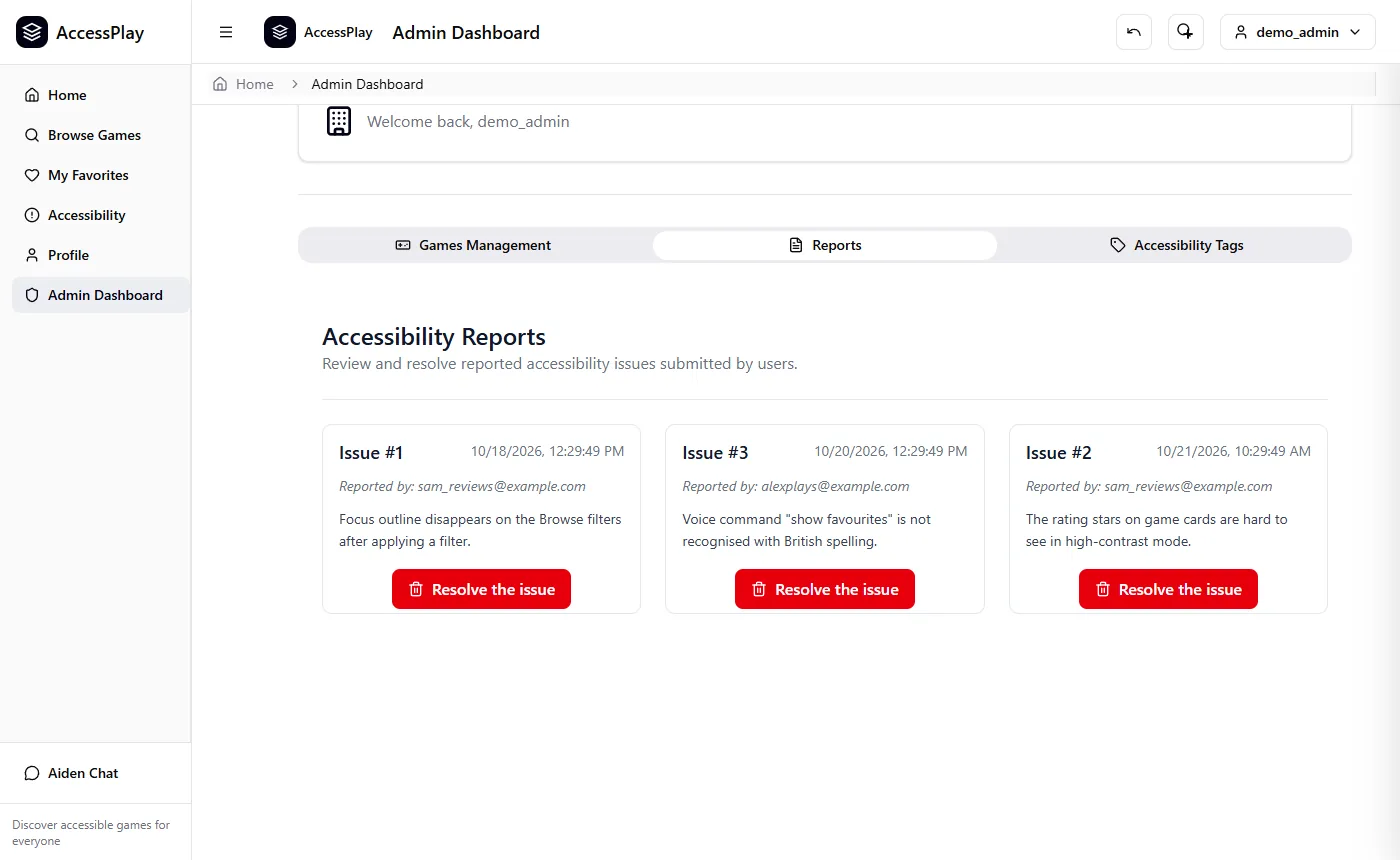Click trash icon on Issue #1 resolve button
The height and width of the screenshot is (860, 1400).
click(416, 589)
